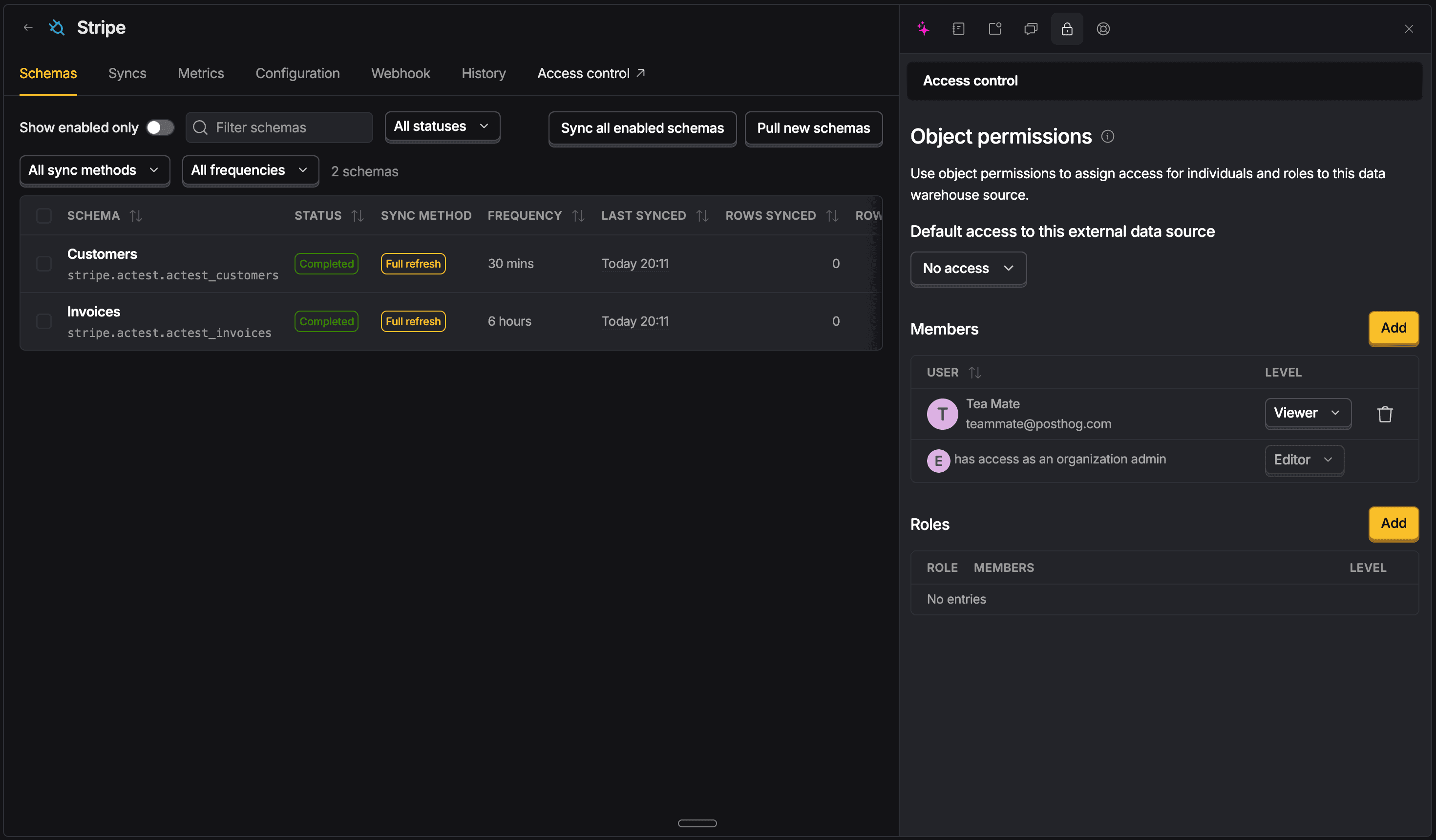The height and width of the screenshot is (840, 1436).
Task: Go back using the left arrow
Action: [28, 27]
